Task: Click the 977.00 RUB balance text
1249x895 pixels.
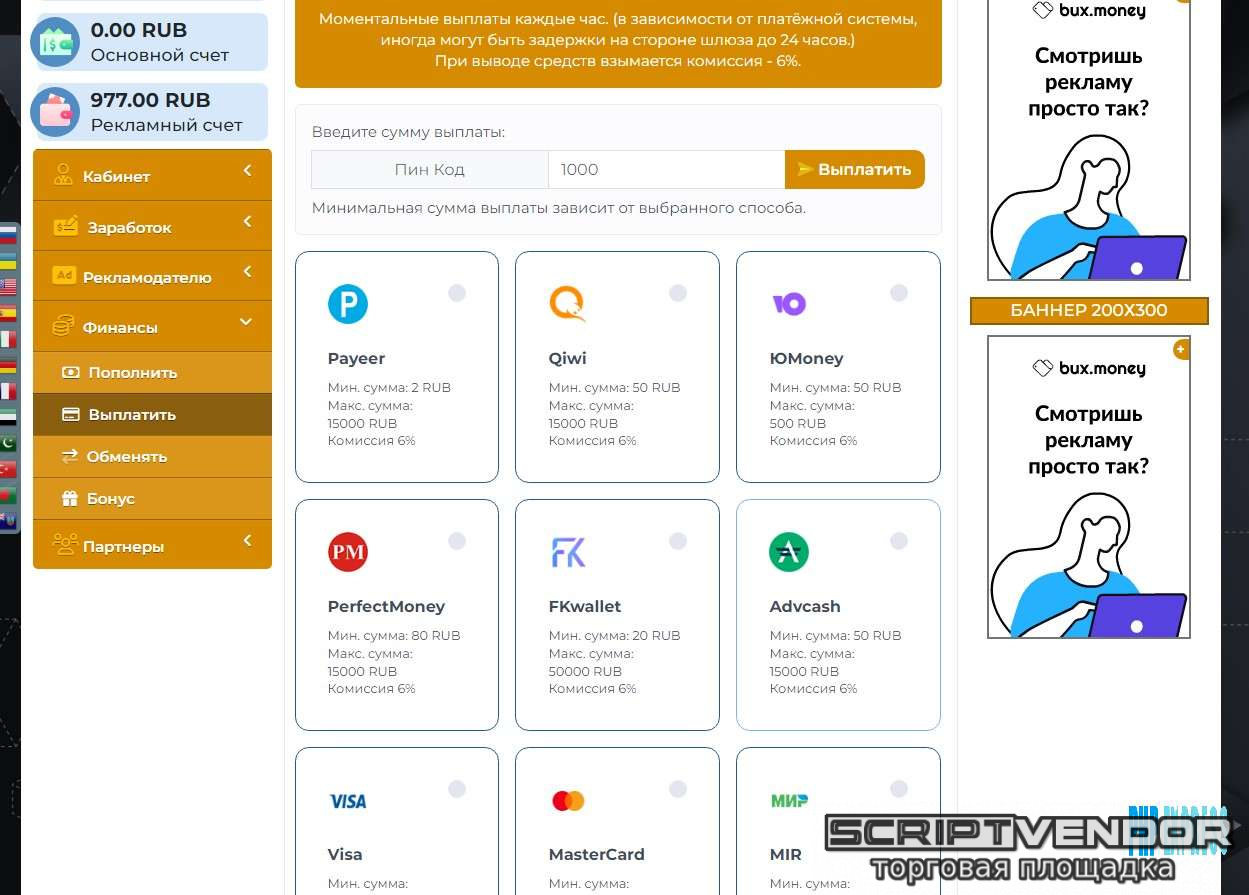Action: [151, 100]
